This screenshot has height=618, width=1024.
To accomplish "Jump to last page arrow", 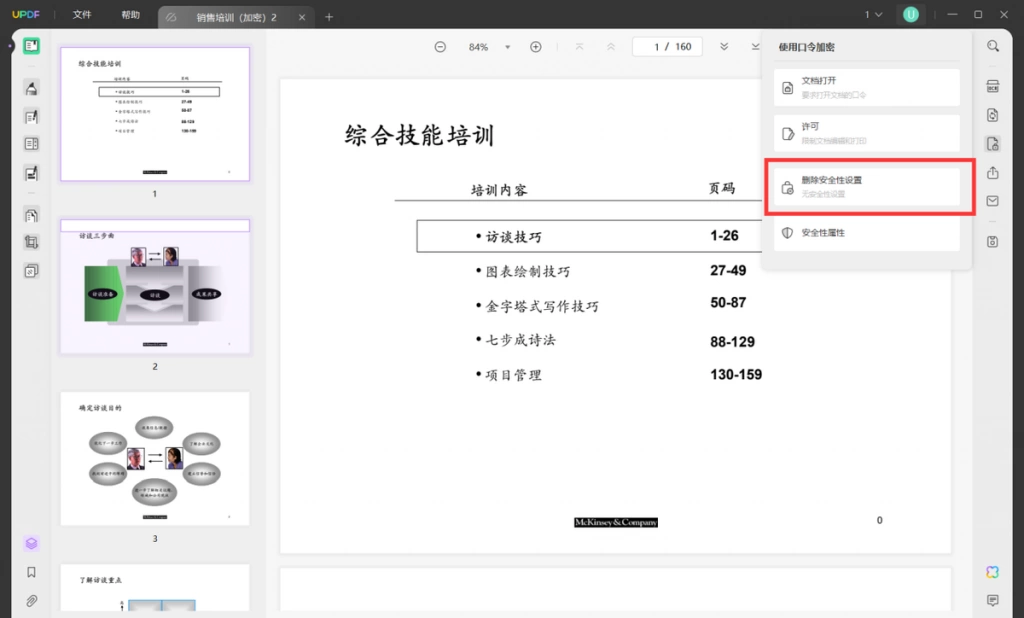I will coord(756,47).
